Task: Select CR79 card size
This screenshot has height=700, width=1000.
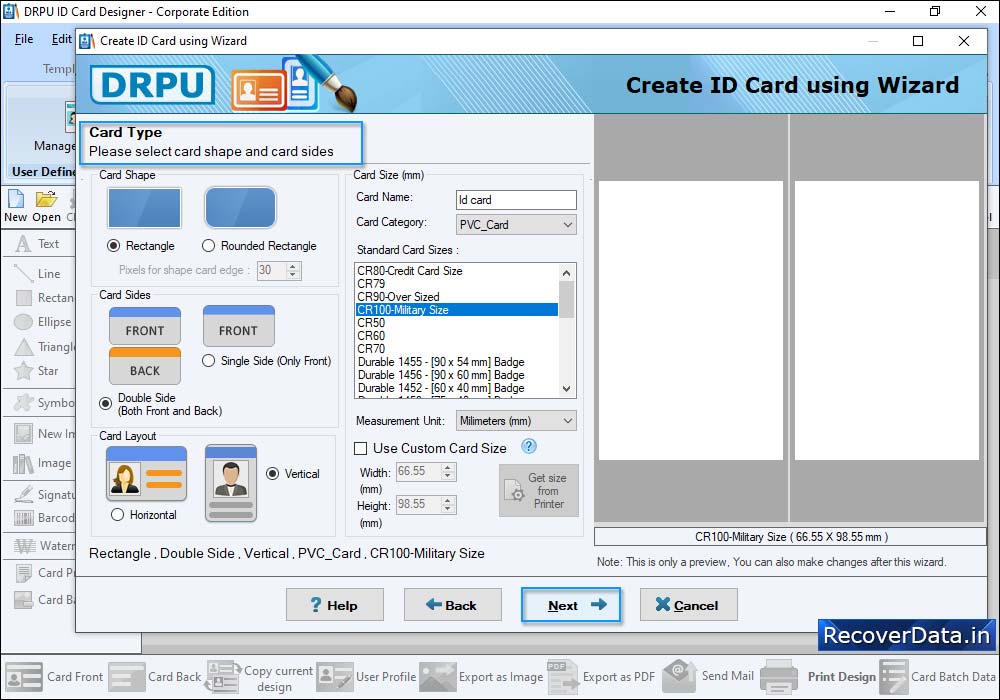Action: [x=457, y=284]
